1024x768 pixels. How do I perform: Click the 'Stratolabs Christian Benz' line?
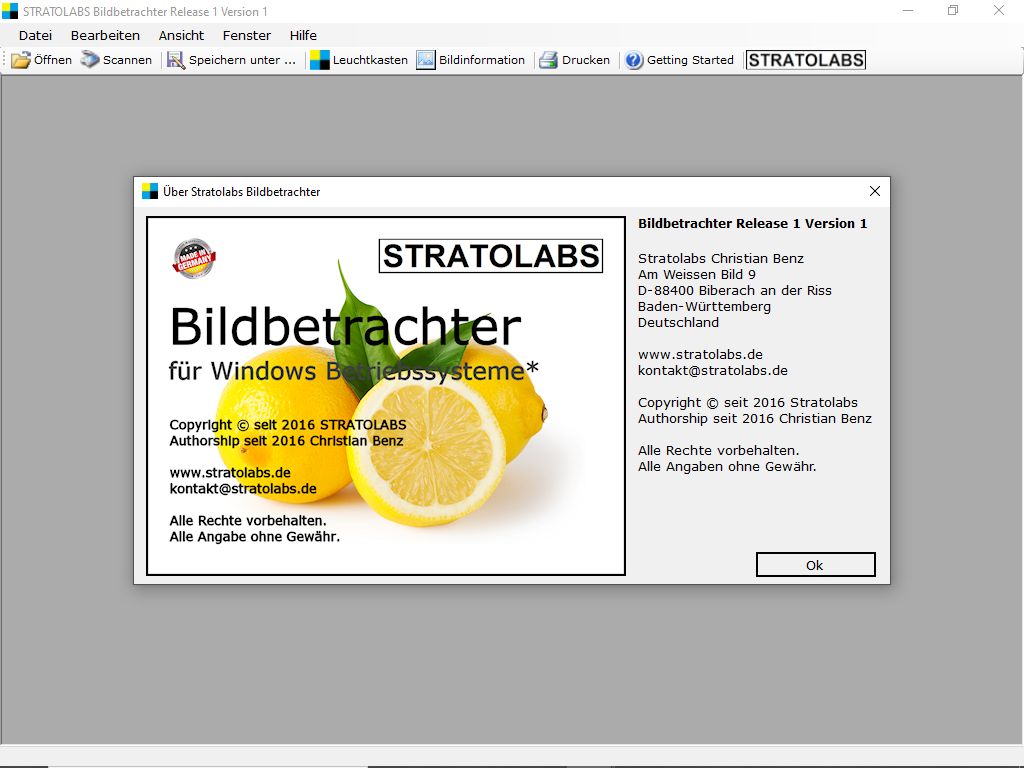point(721,259)
